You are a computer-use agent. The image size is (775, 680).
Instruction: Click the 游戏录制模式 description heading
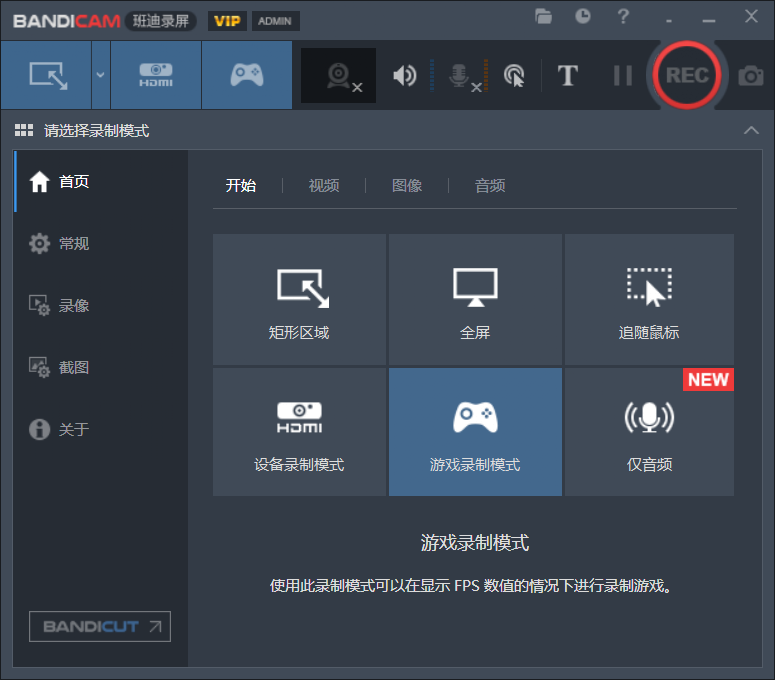(474, 543)
